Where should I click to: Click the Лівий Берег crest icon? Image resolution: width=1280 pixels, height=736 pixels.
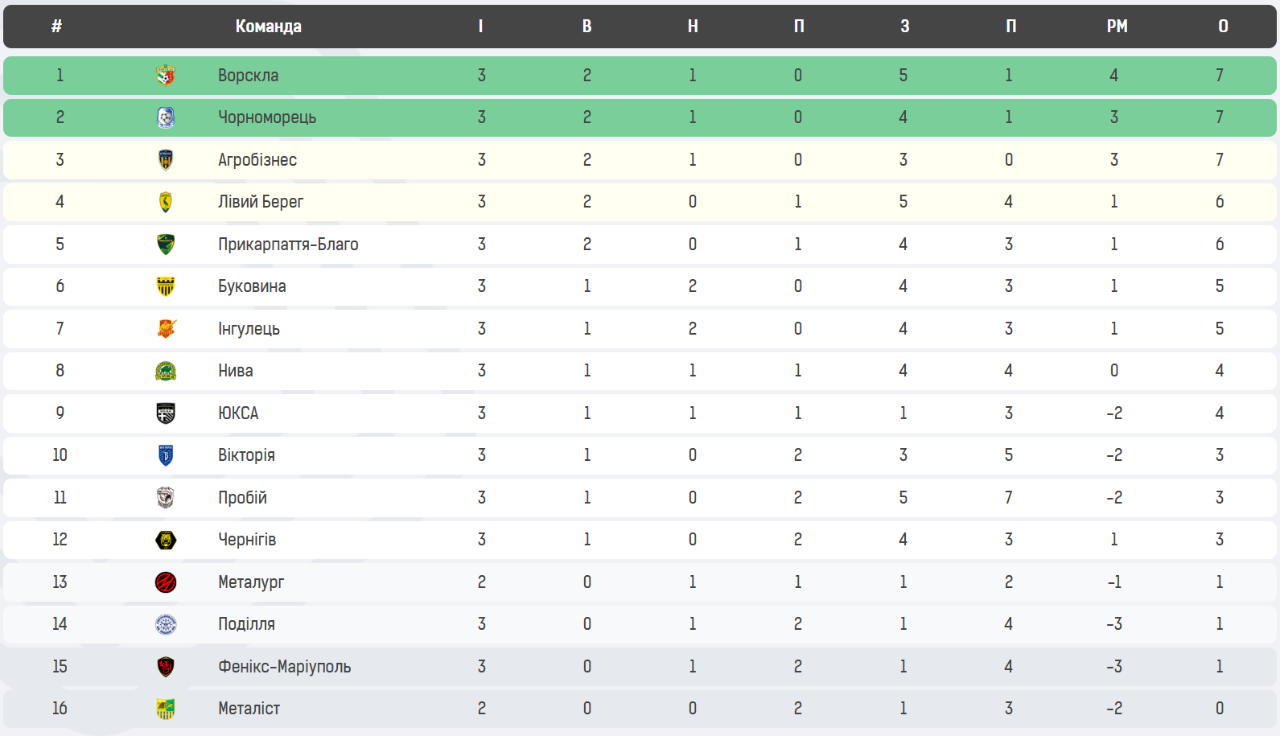(166, 202)
